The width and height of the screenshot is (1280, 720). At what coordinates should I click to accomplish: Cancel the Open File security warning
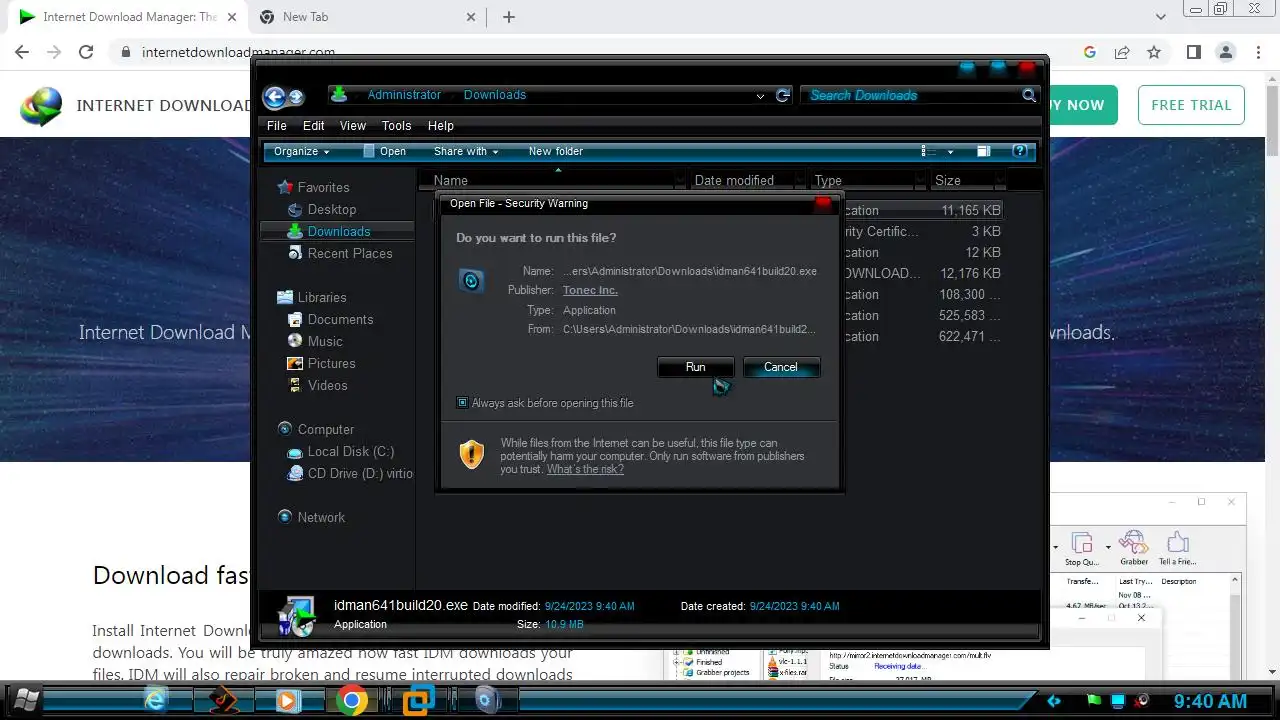point(781,367)
